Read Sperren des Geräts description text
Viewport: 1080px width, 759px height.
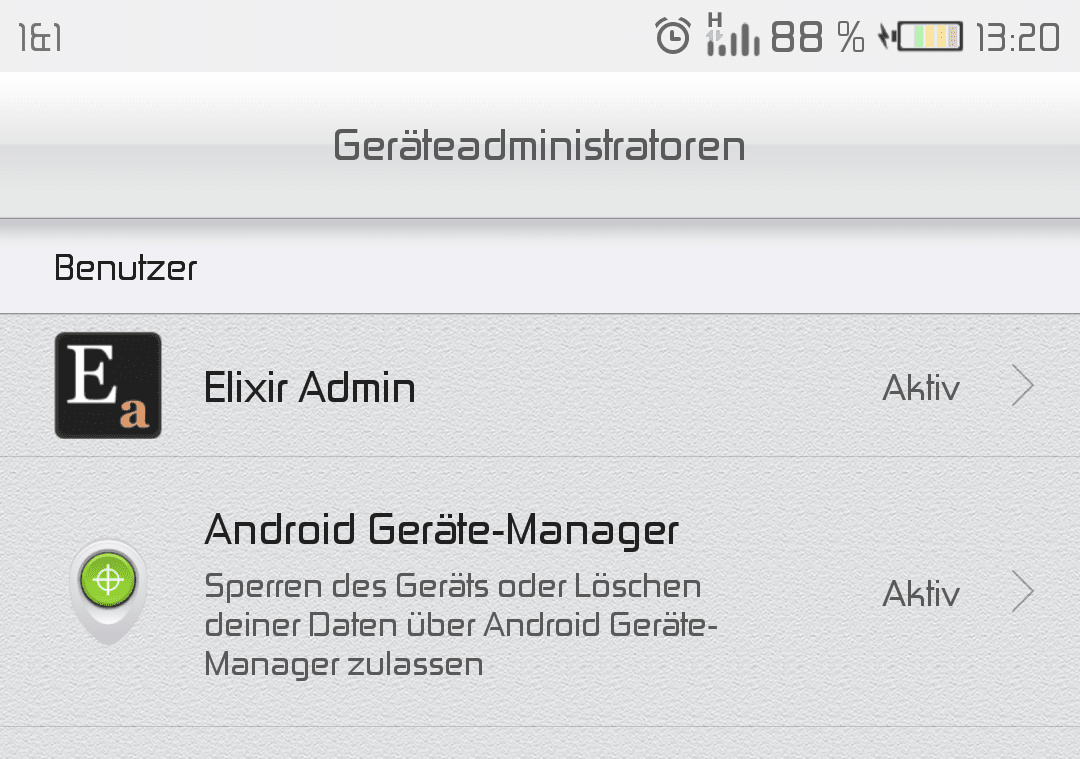[461, 625]
